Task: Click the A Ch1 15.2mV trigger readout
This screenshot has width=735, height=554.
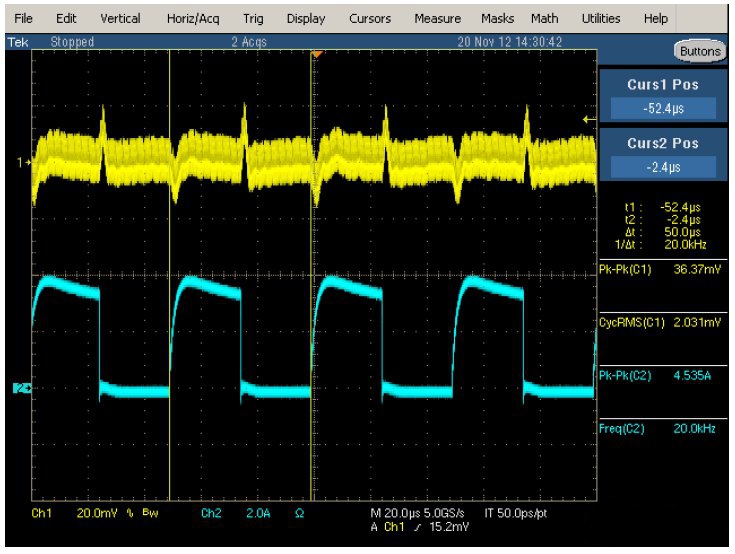Action: (420, 527)
